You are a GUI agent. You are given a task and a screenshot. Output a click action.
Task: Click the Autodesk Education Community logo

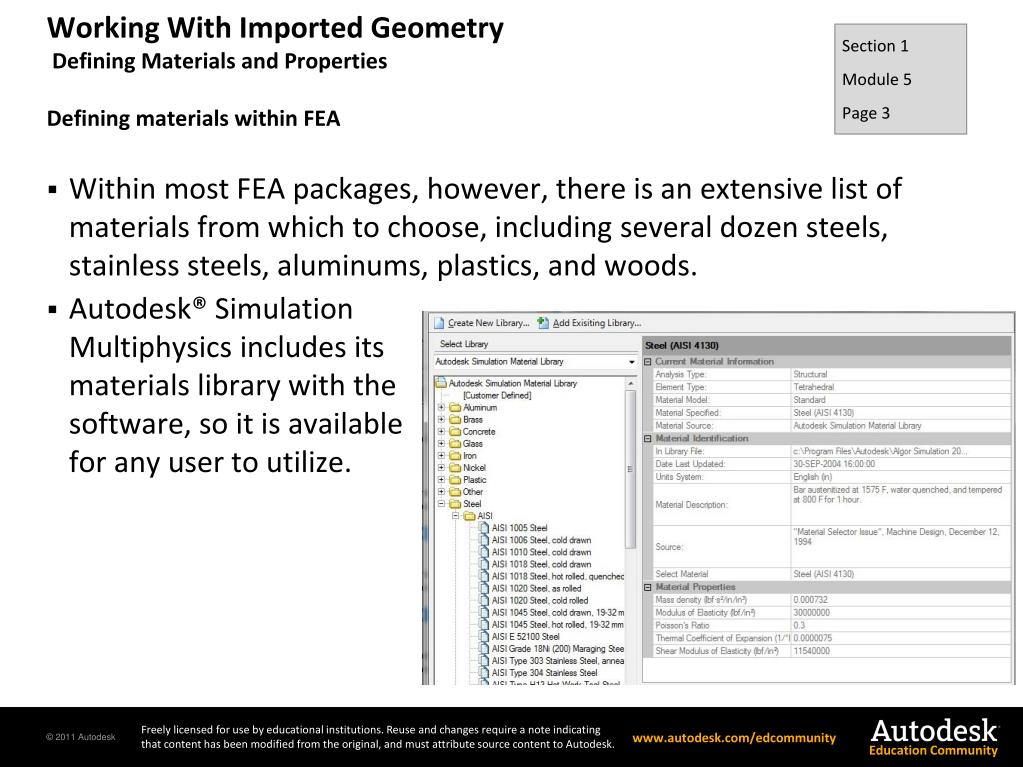pyautogui.click(x=934, y=737)
